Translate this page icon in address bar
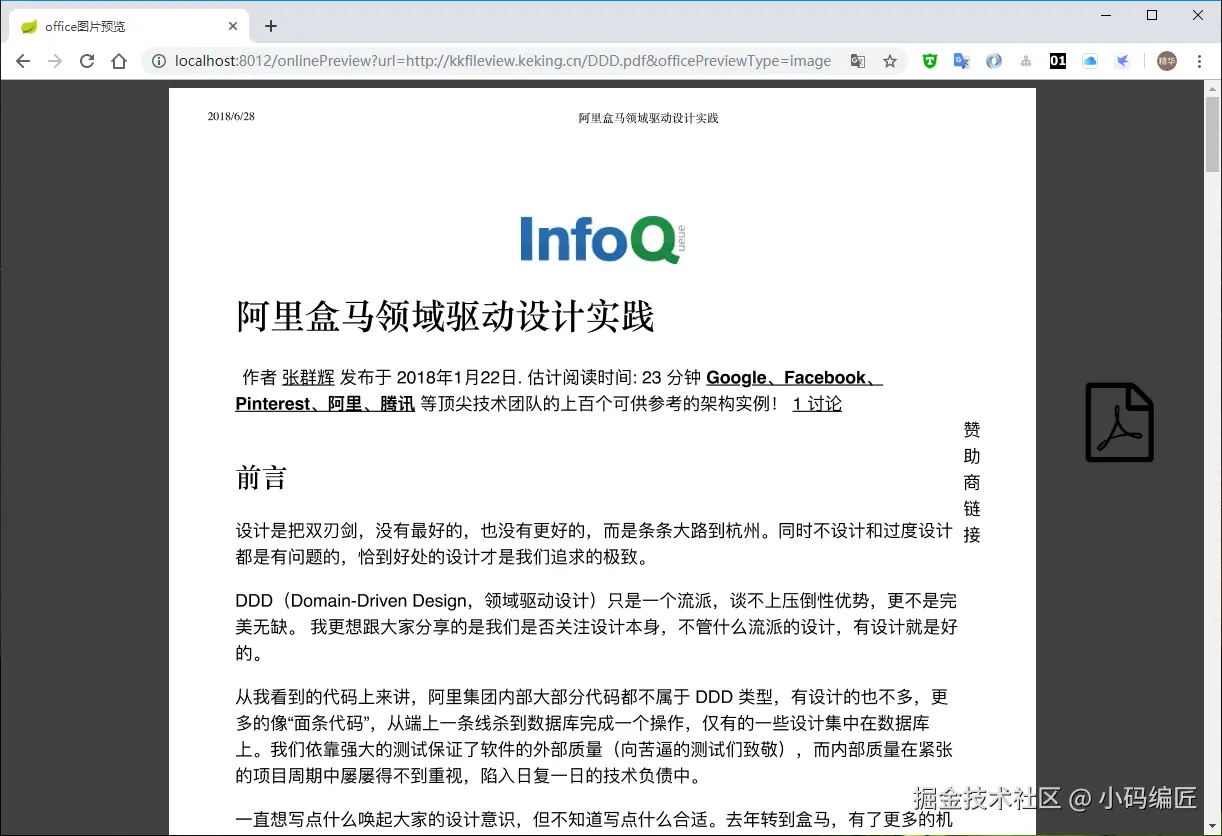1222x836 pixels. tap(858, 61)
